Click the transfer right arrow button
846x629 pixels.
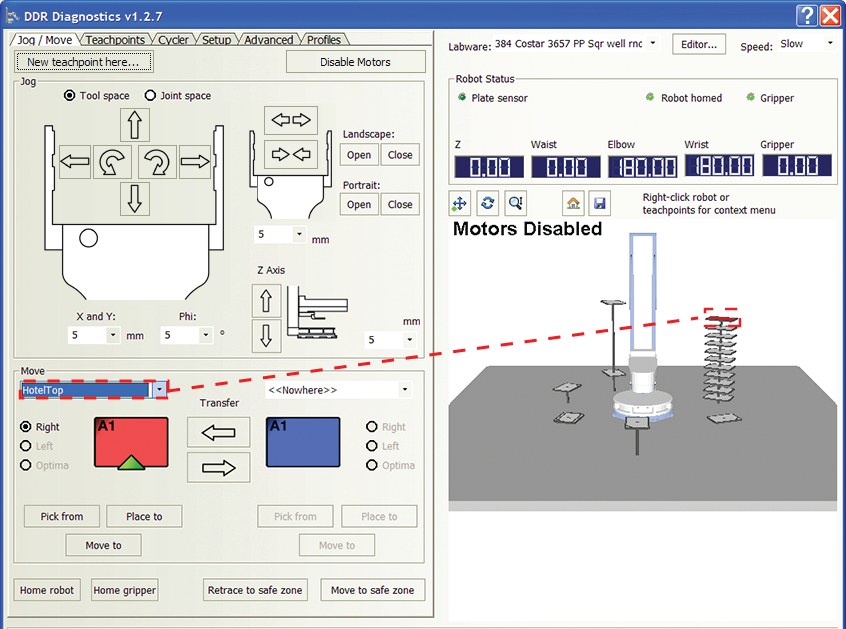pyautogui.click(x=218, y=467)
